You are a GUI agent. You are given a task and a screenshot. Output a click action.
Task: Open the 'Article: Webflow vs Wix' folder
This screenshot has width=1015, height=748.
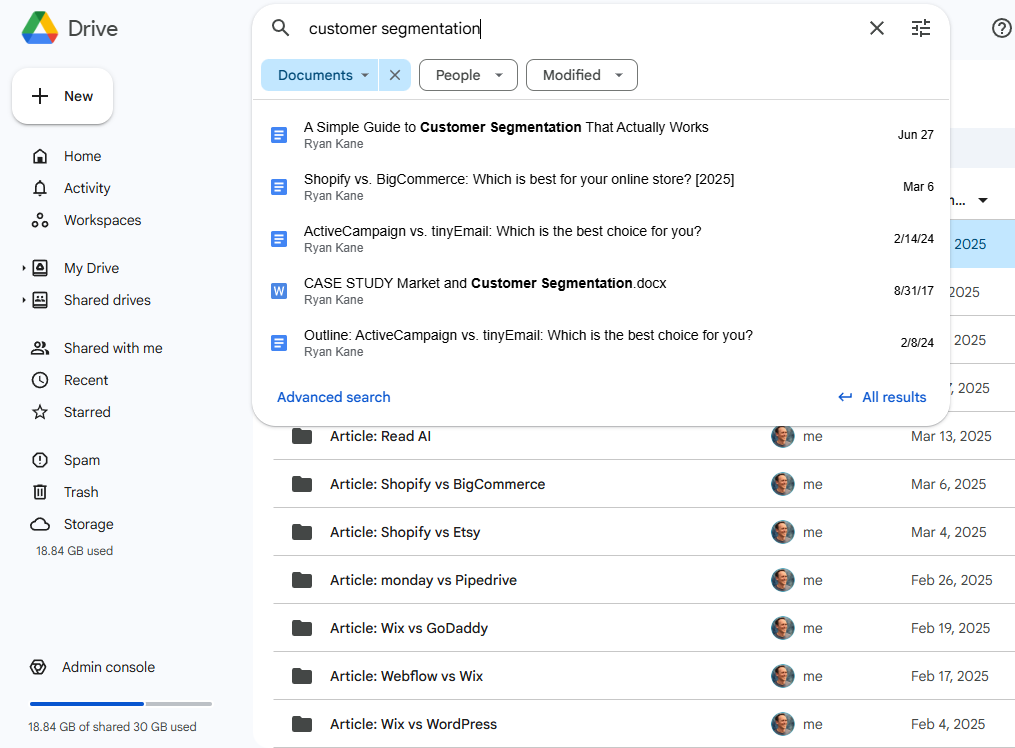click(x=407, y=676)
